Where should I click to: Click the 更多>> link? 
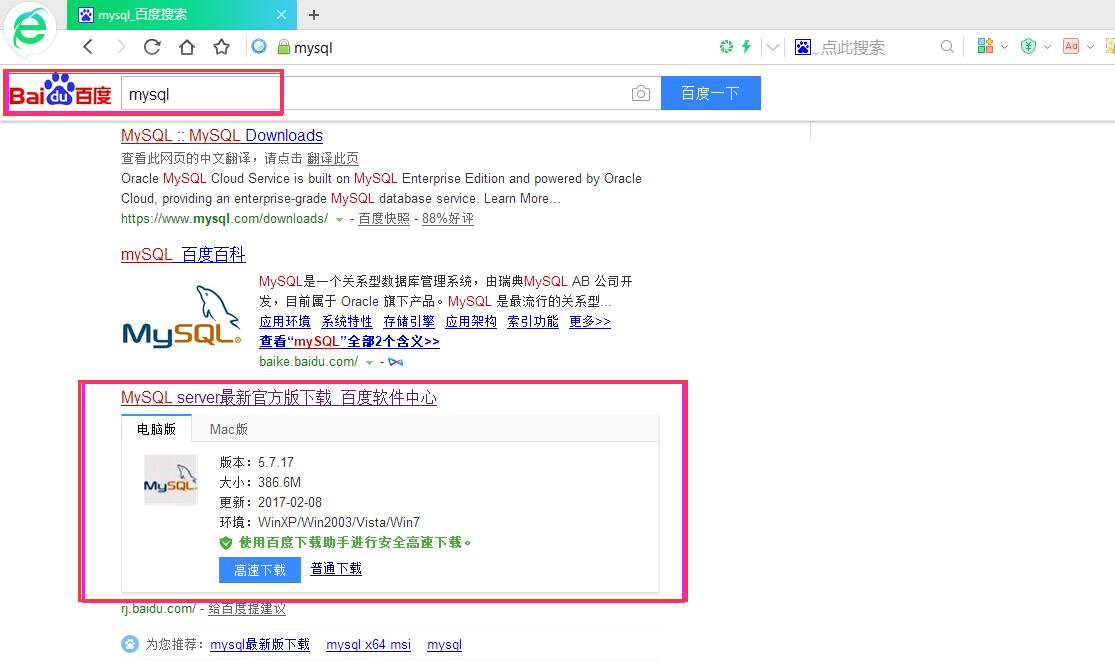coord(589,321)
